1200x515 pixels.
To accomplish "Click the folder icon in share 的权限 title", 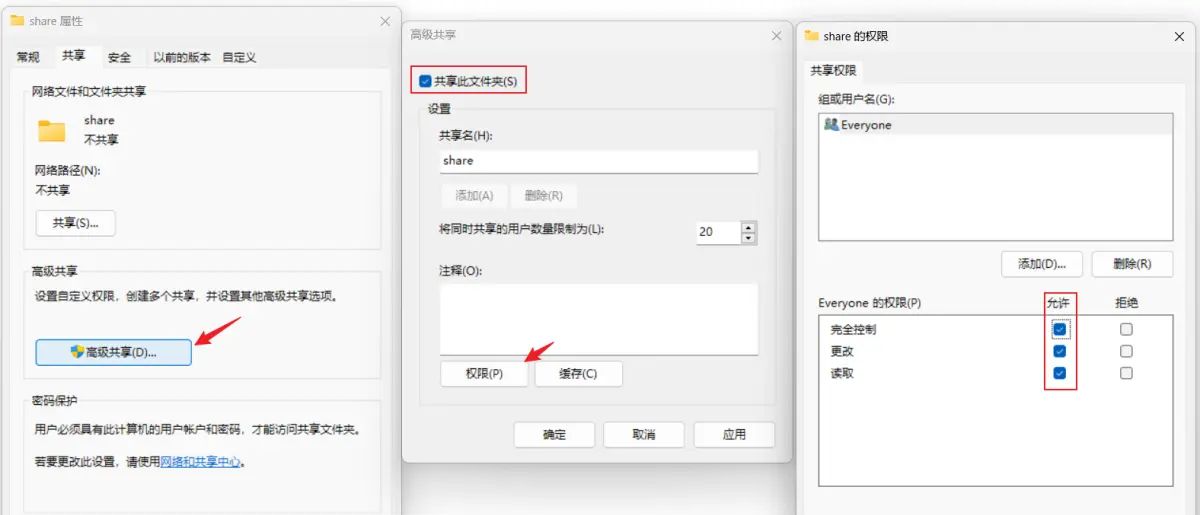I will tap(812, 36).
